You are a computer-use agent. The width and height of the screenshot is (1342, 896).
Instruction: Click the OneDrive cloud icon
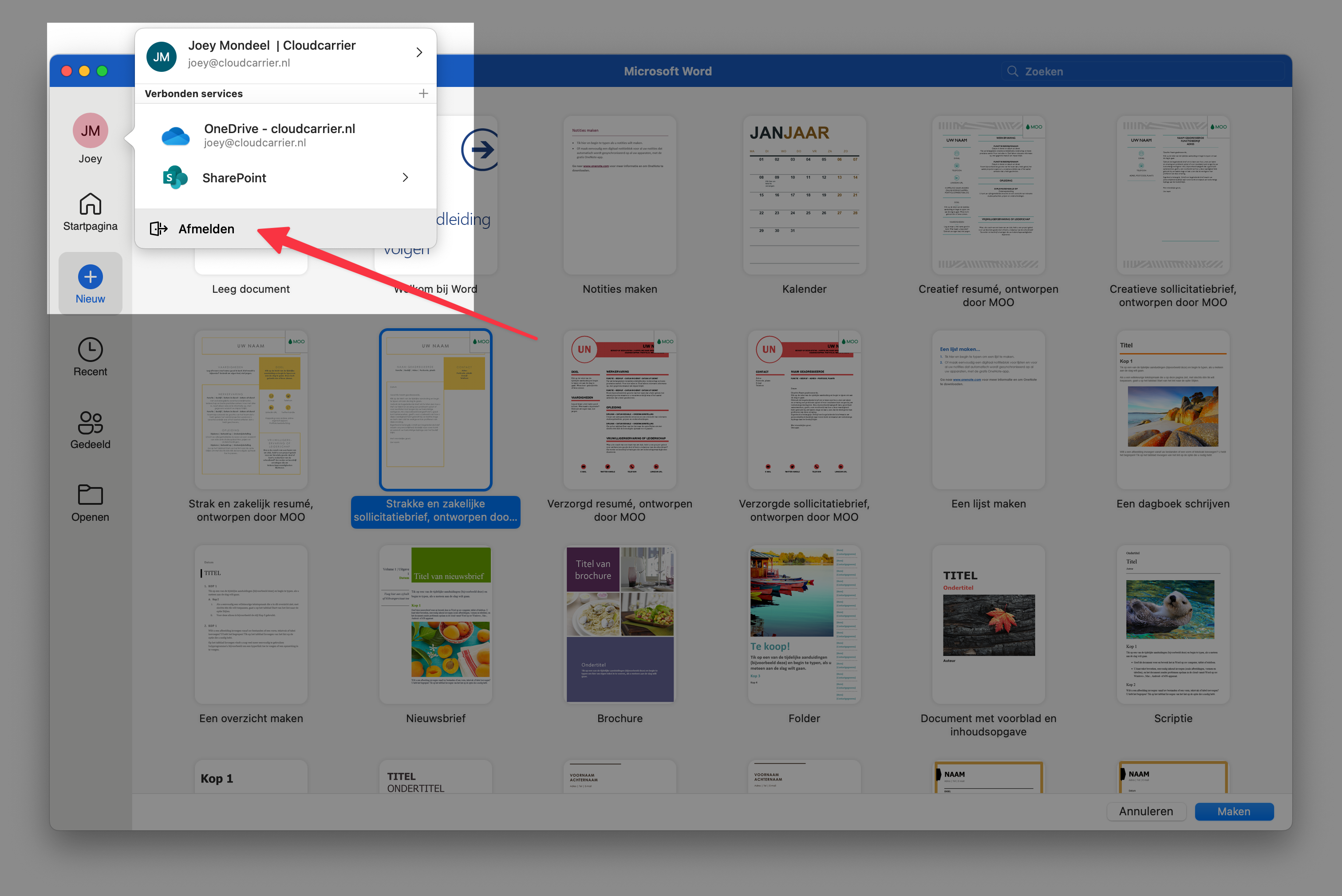(x=175, y=136)
